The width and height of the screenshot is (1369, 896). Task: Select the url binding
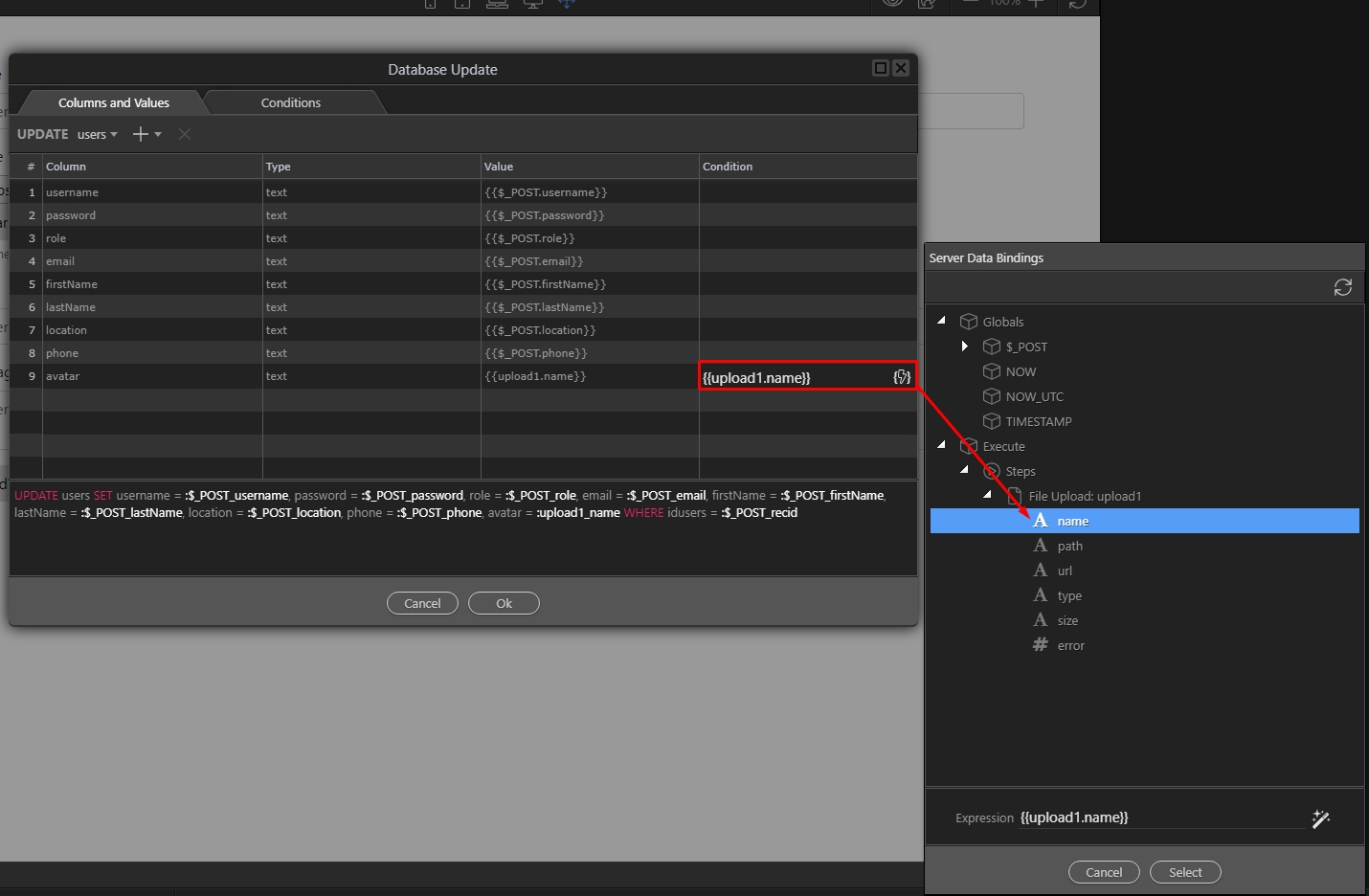pyautogui.click(x=1065, y=571)
